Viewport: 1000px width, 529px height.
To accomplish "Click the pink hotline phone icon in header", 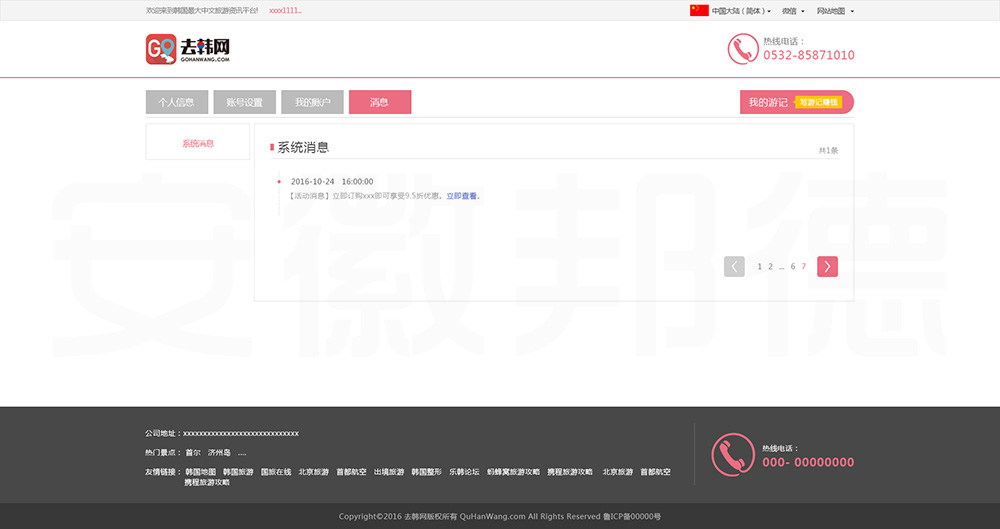I will pos(742,49).
